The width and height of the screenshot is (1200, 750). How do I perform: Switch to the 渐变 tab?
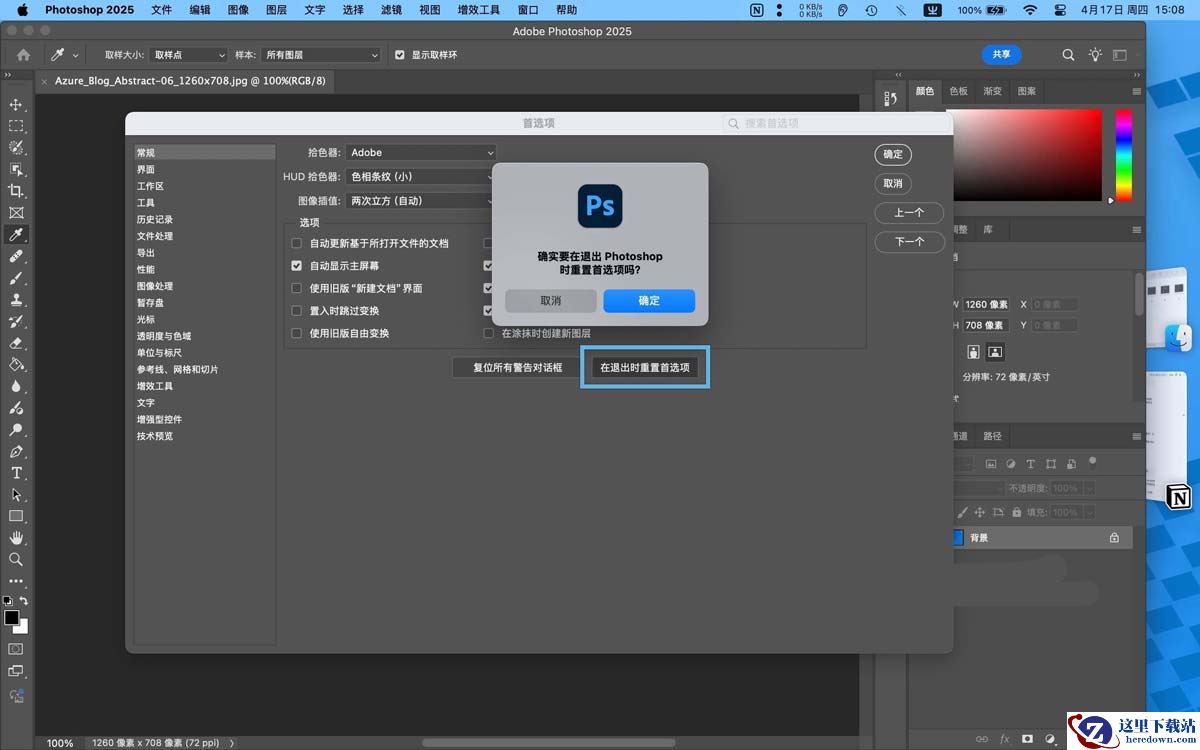992,91
